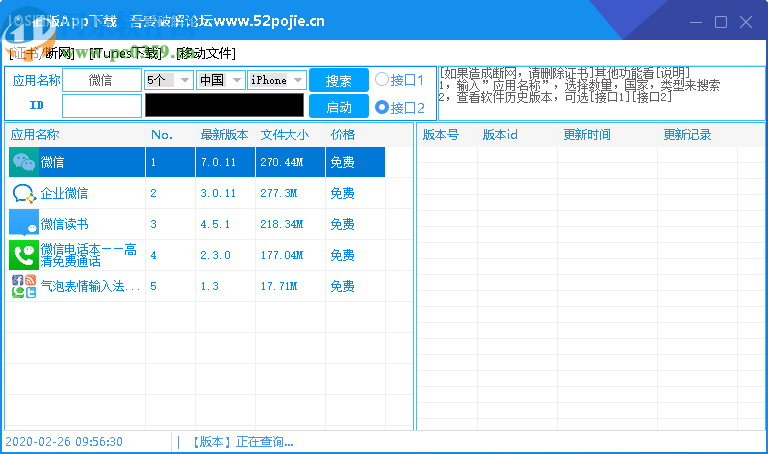The image size is (768, 454).
Task: Click the 启动 start button
Action: point(338,106)
